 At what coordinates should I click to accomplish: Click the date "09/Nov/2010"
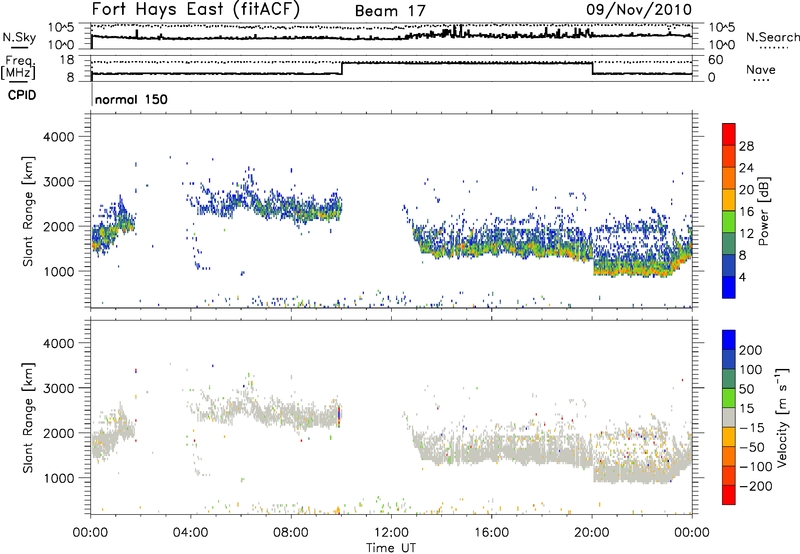tap(639, 10)
